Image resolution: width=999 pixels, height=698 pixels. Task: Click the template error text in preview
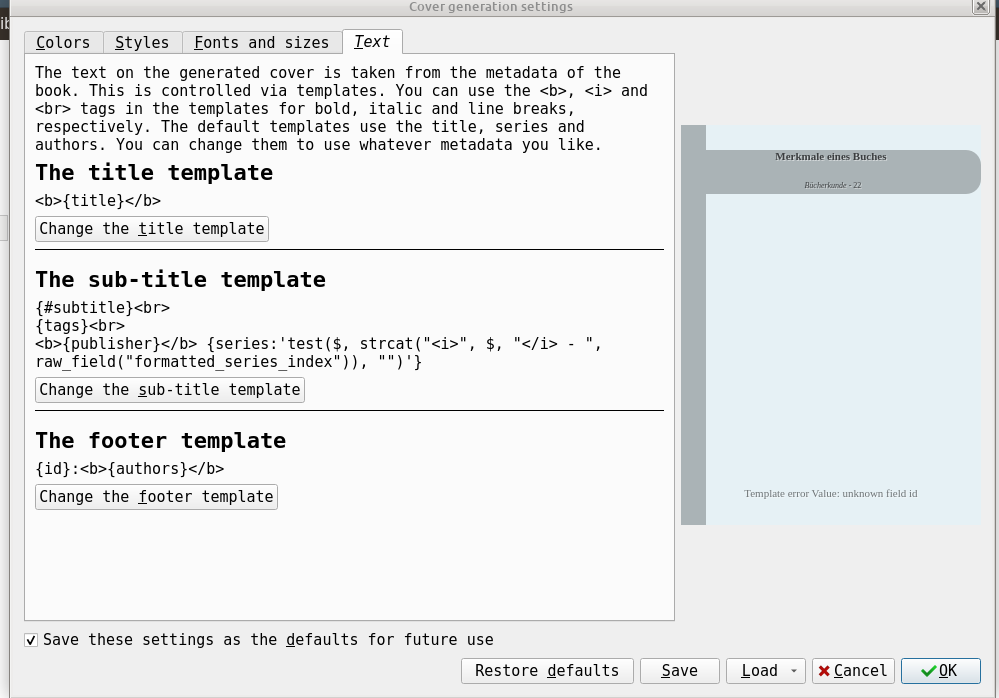click(830, 494)
